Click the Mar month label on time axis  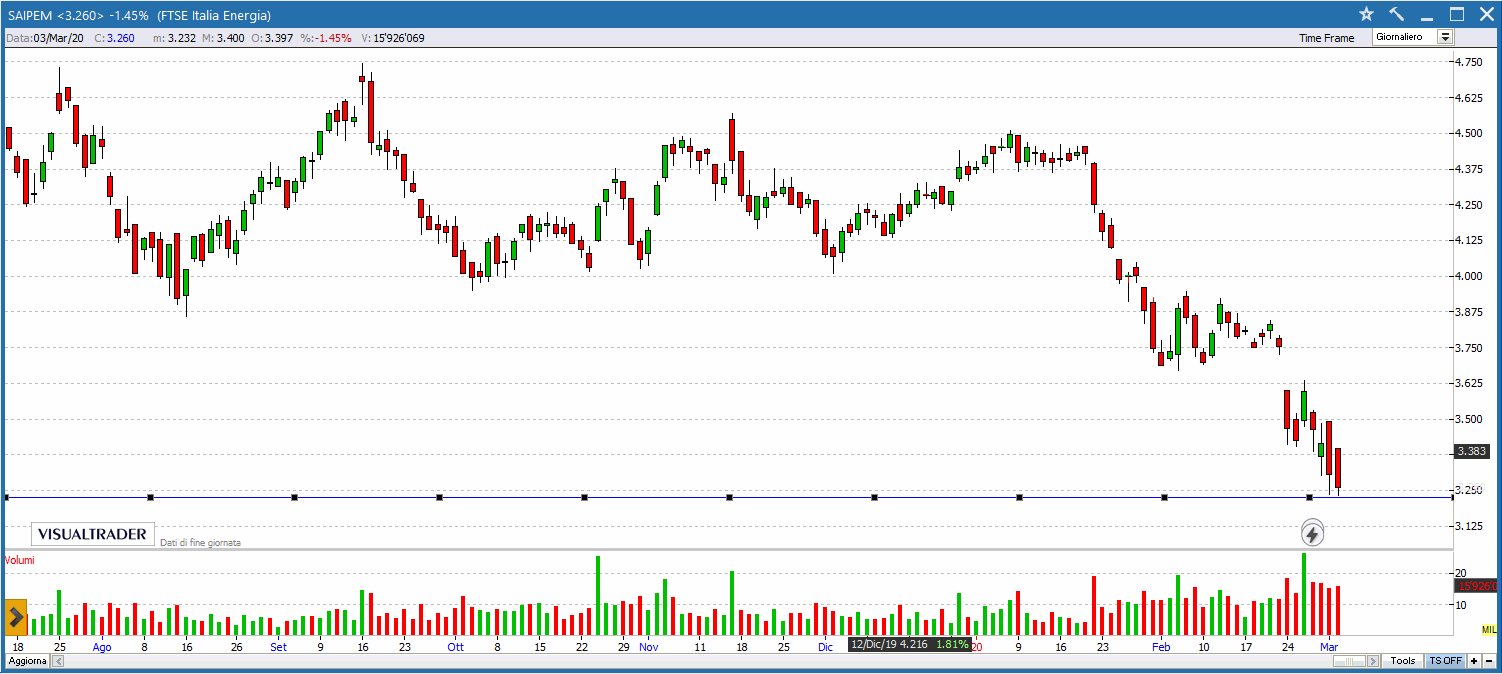click(x=1330, y=647)
